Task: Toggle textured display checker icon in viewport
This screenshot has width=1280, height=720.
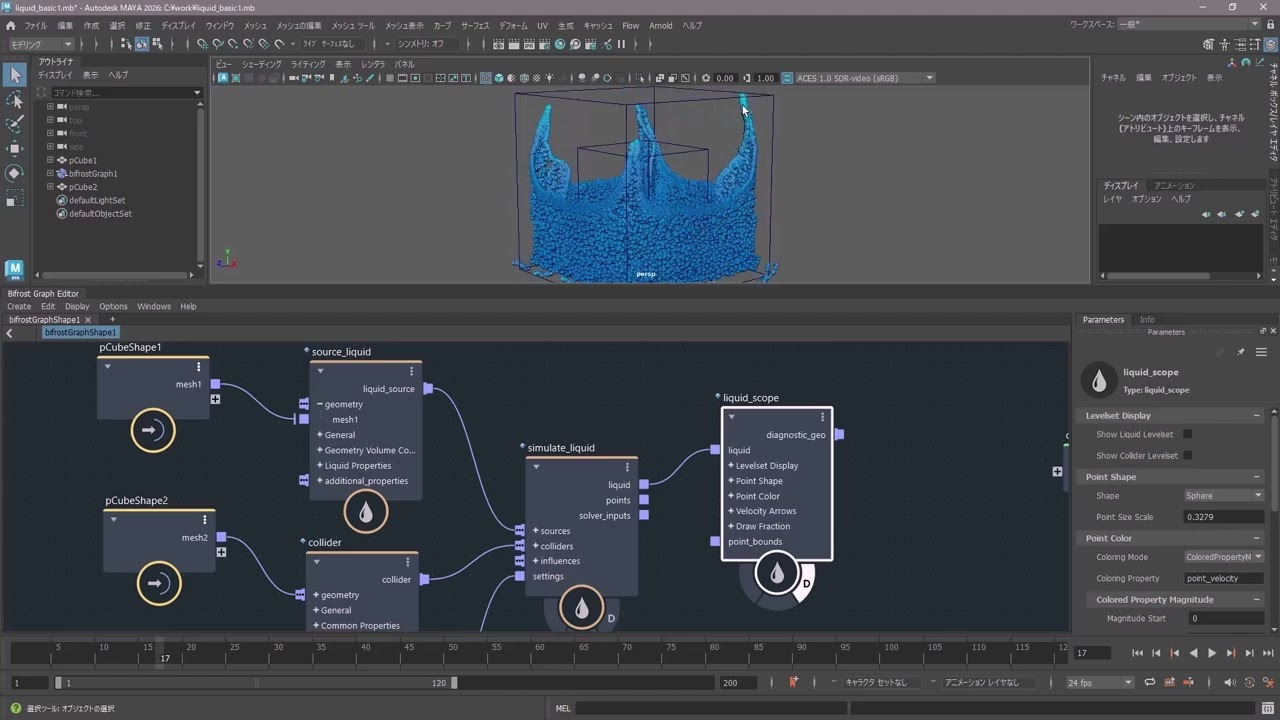Action: (537, 78)
